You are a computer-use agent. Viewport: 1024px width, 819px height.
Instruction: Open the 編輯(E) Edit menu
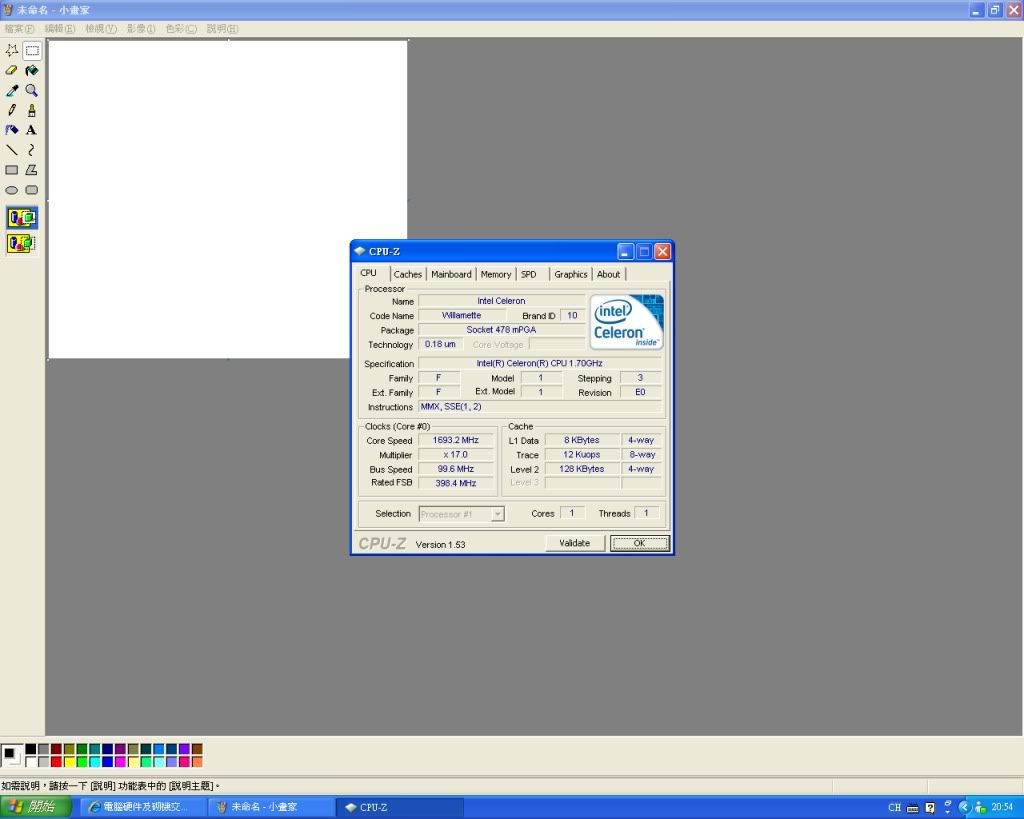(x=59, y=29)
